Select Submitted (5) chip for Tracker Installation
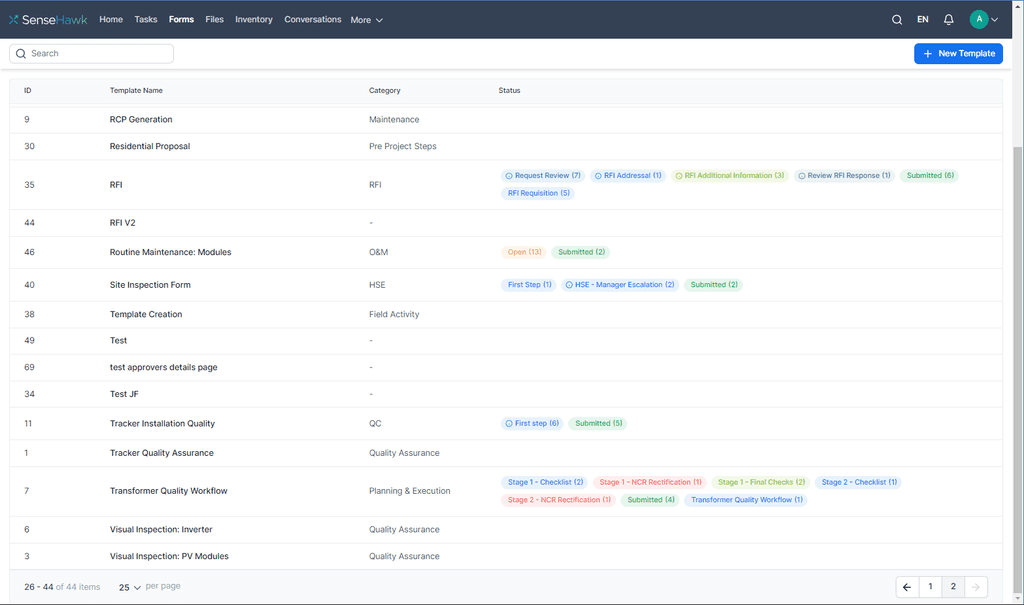Screen dimensions: 1024x605 (x=598, y=423)
